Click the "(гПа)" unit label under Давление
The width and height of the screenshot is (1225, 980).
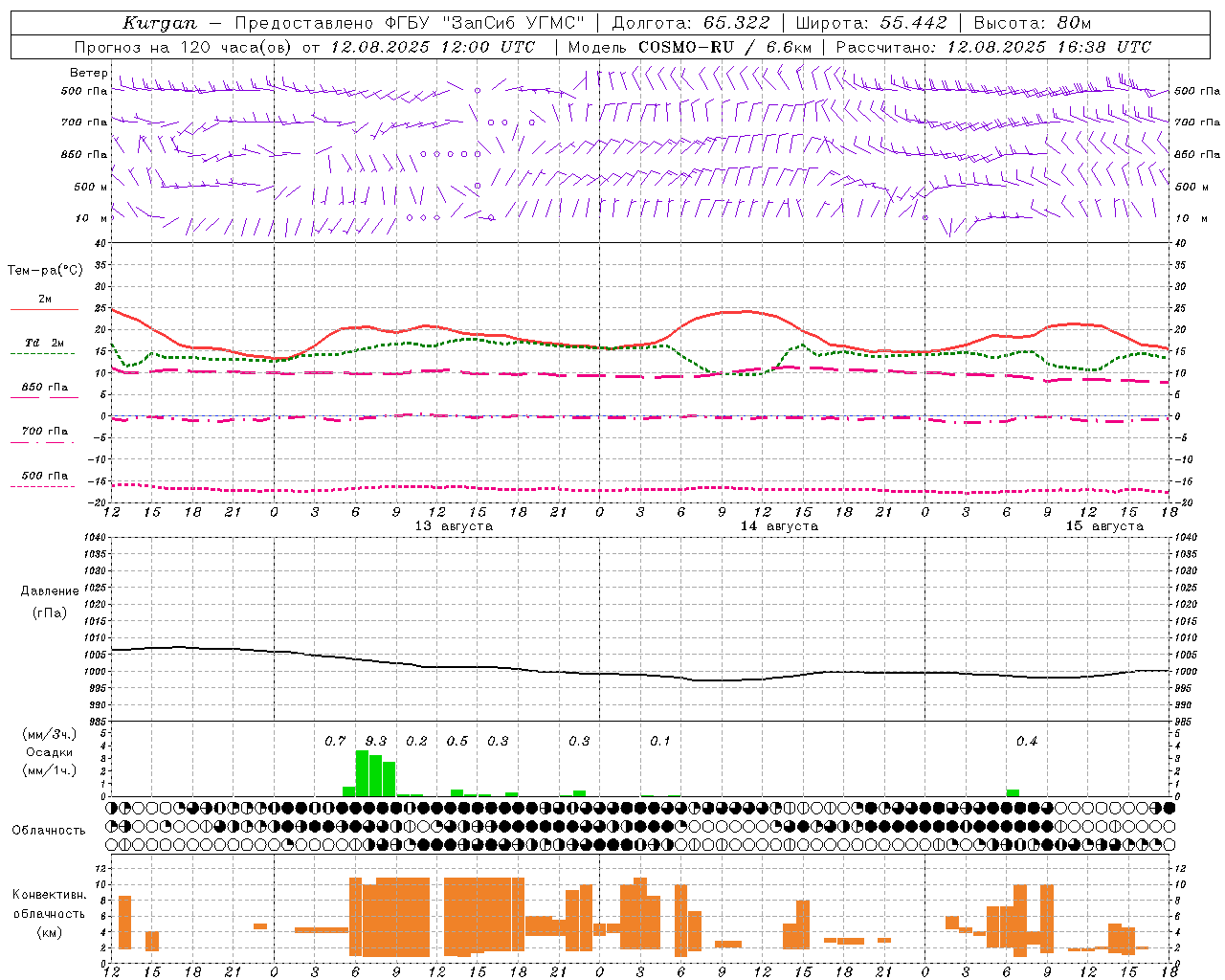[x=50, y=613]
